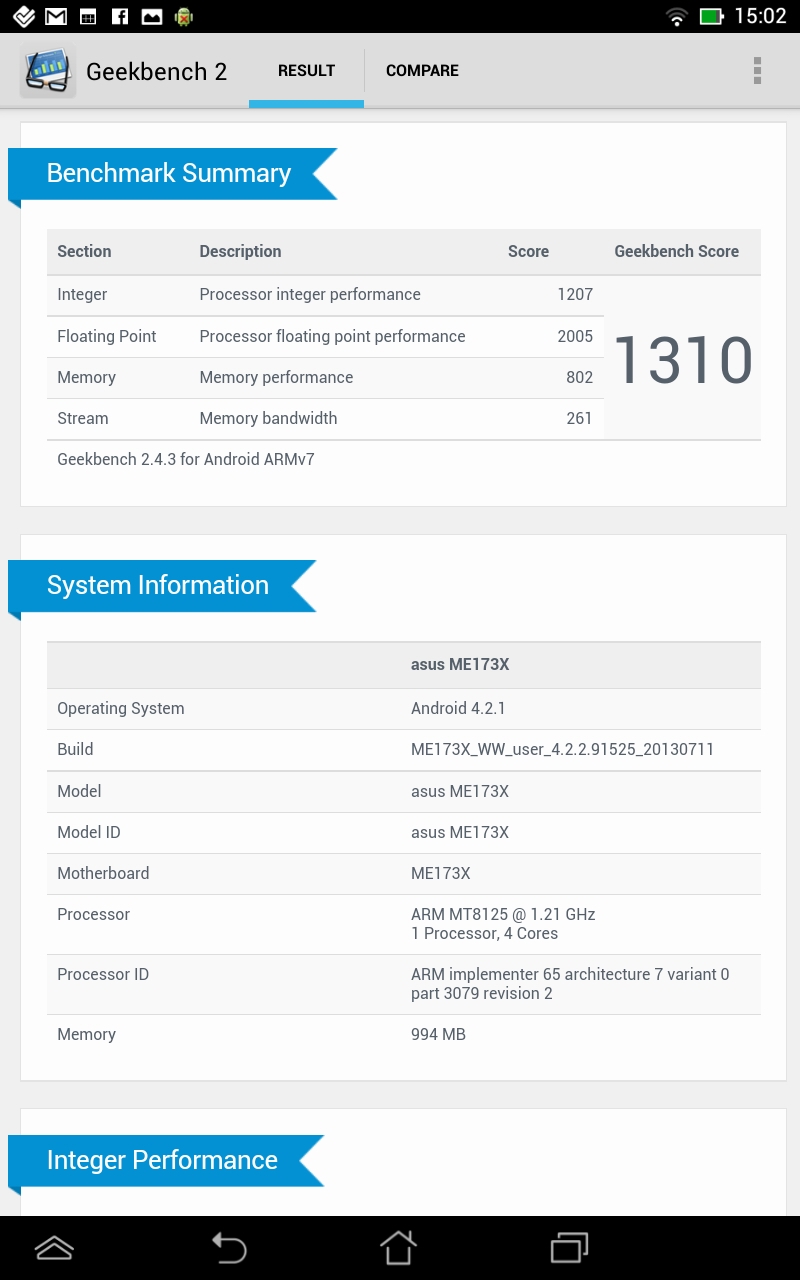Tap the Wi-Fi status icon
This screenshot has height=1280, width=800.
point(677,16)
